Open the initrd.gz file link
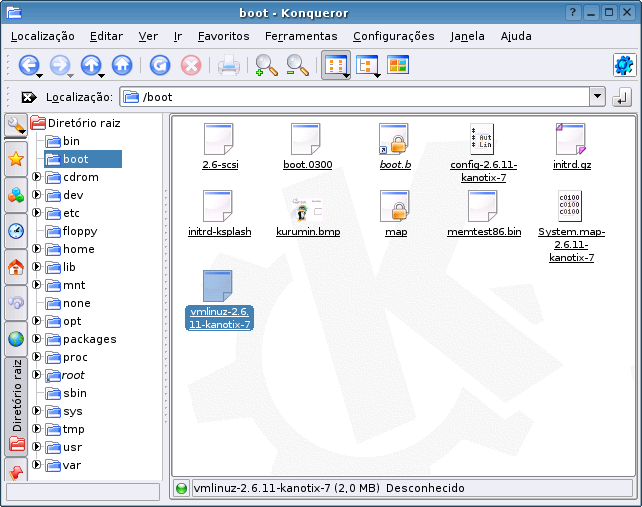Screen dimensions: 642x507 coord(572,165)
